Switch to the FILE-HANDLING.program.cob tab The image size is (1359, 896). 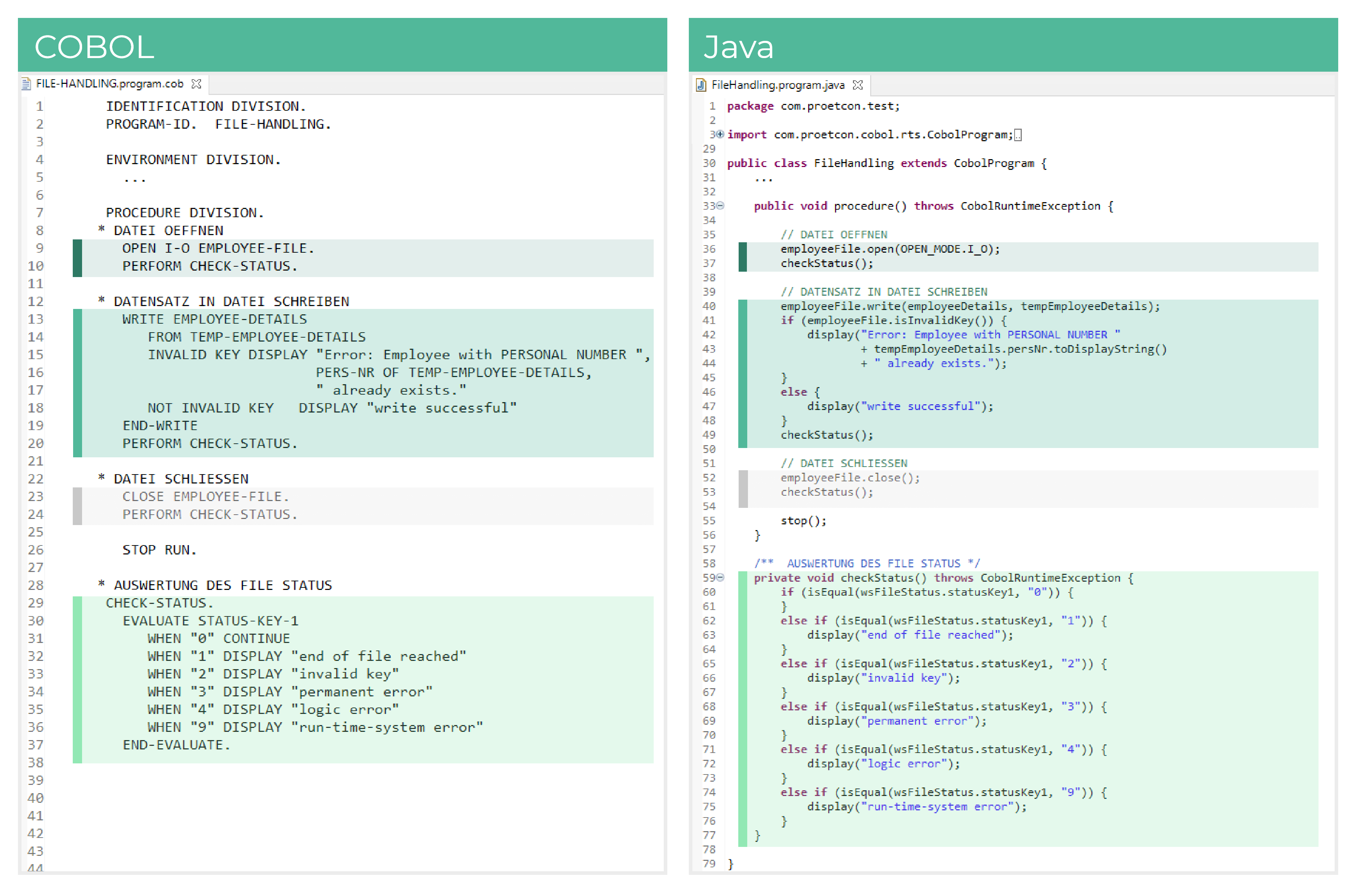109,84
